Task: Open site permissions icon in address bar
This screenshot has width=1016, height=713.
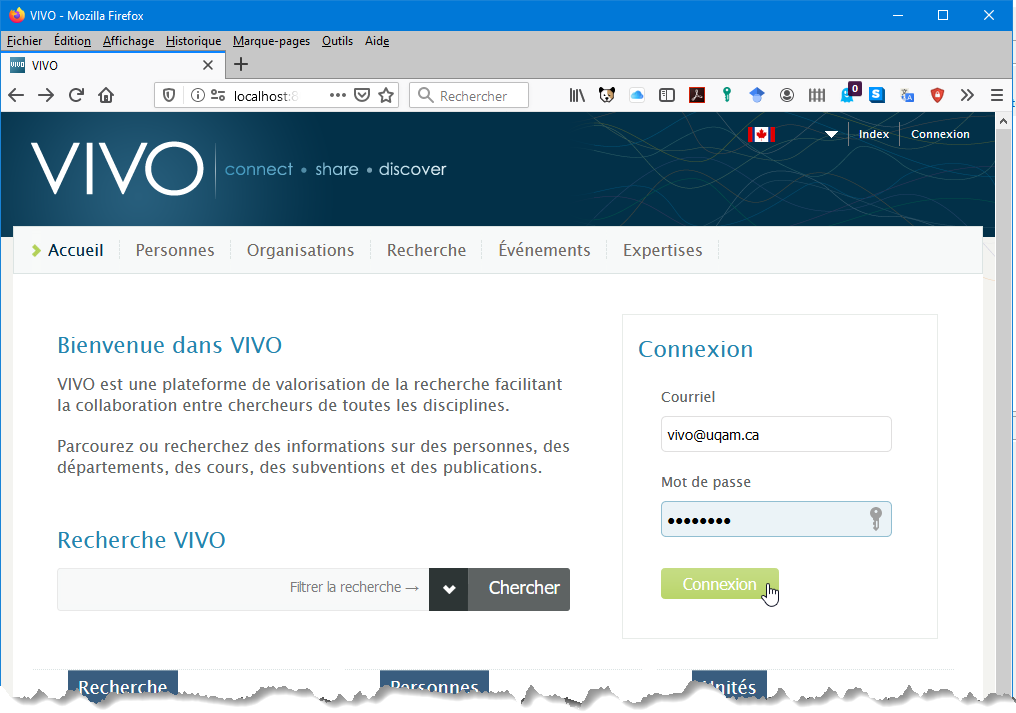Action: click(x=218, y=95)
